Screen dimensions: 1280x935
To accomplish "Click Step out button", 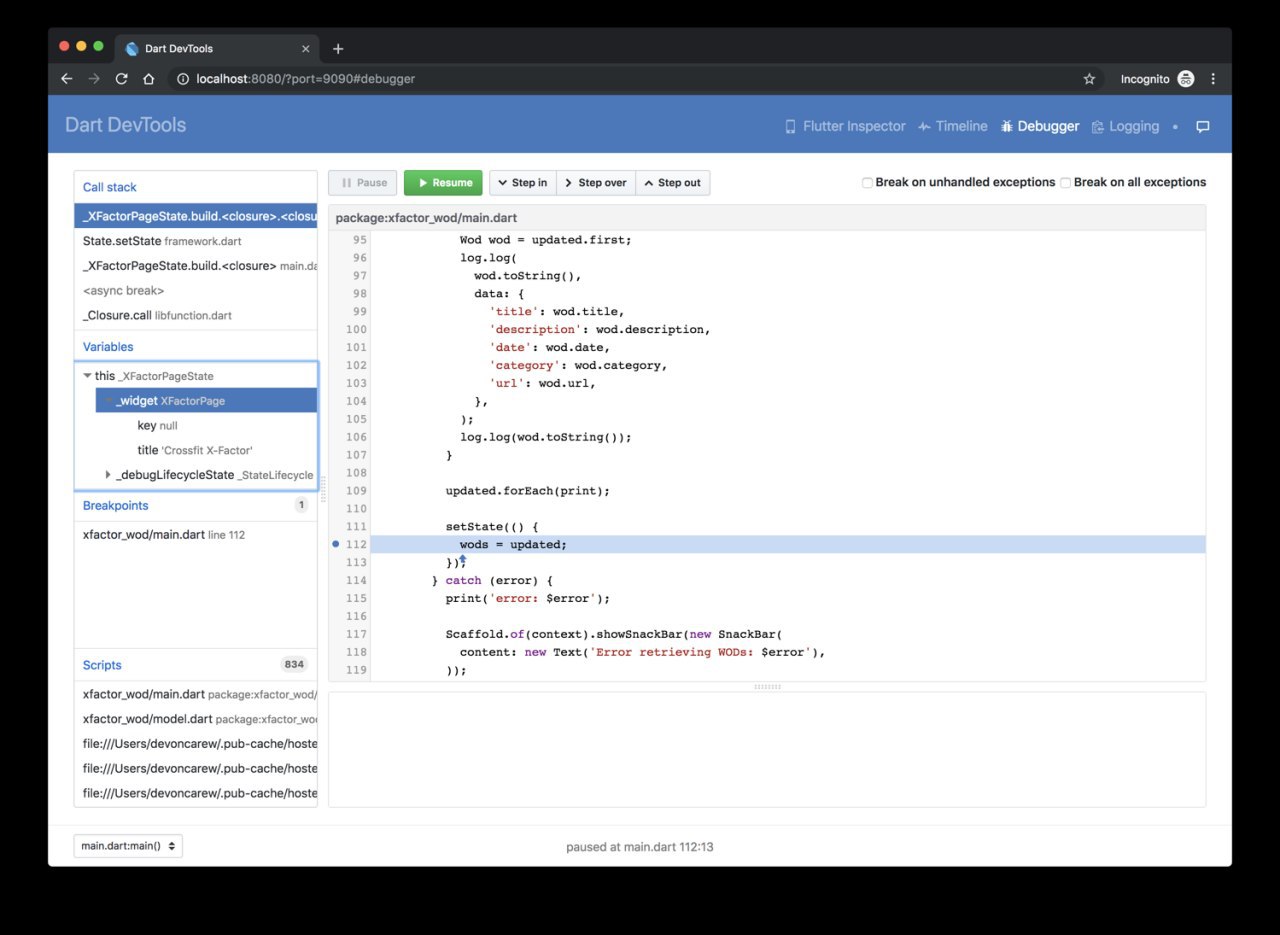I will coord(673,183).
